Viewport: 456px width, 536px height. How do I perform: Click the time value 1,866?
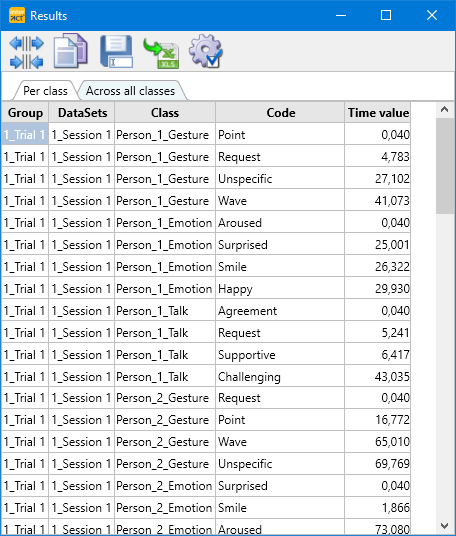click(378, 508)
